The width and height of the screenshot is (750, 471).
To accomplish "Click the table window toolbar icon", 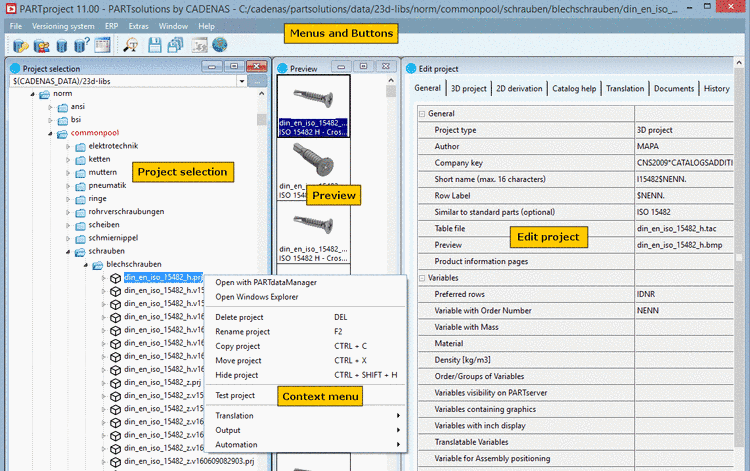I will click(102, 45).
